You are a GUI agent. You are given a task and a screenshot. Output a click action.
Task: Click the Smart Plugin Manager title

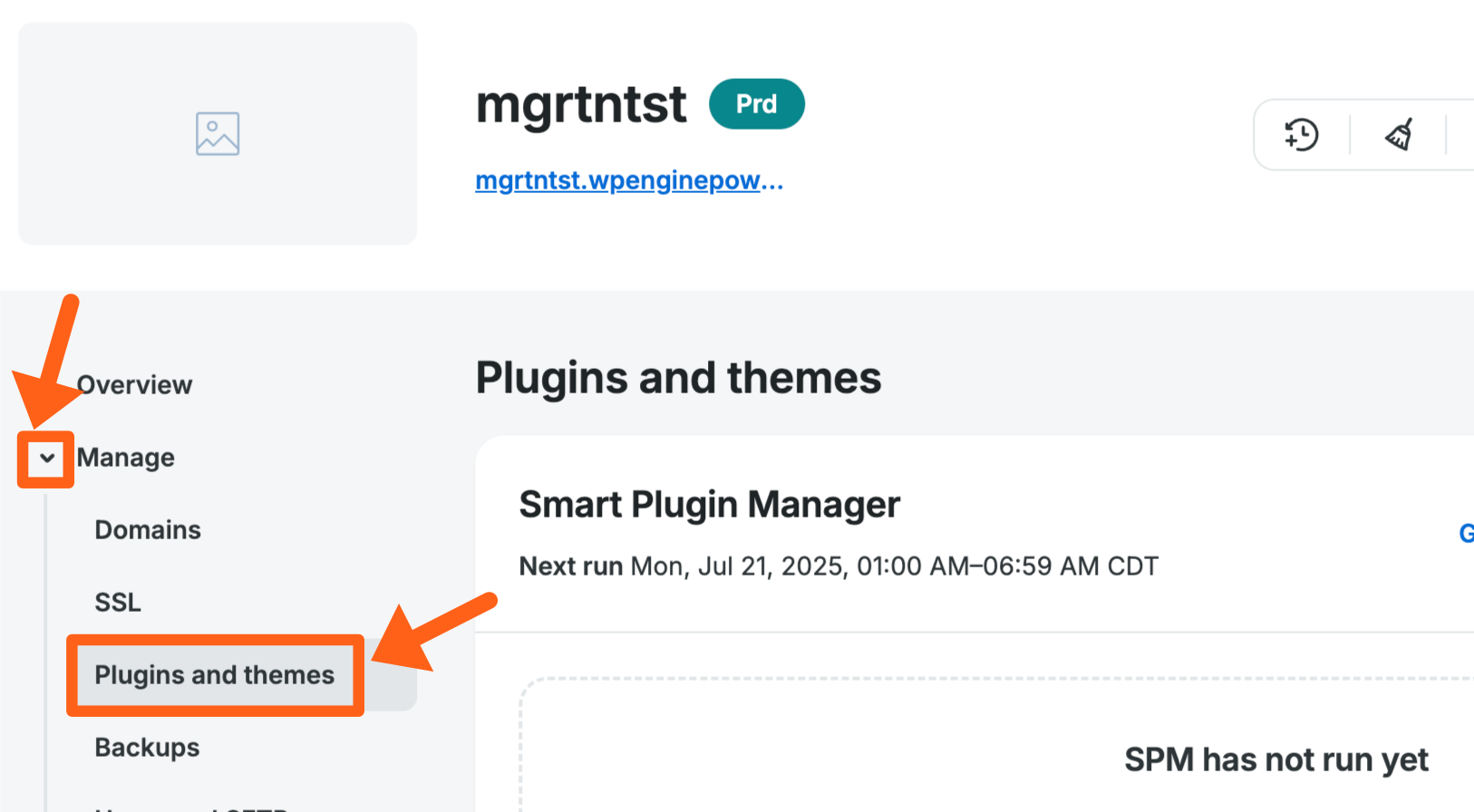[709, 505]
